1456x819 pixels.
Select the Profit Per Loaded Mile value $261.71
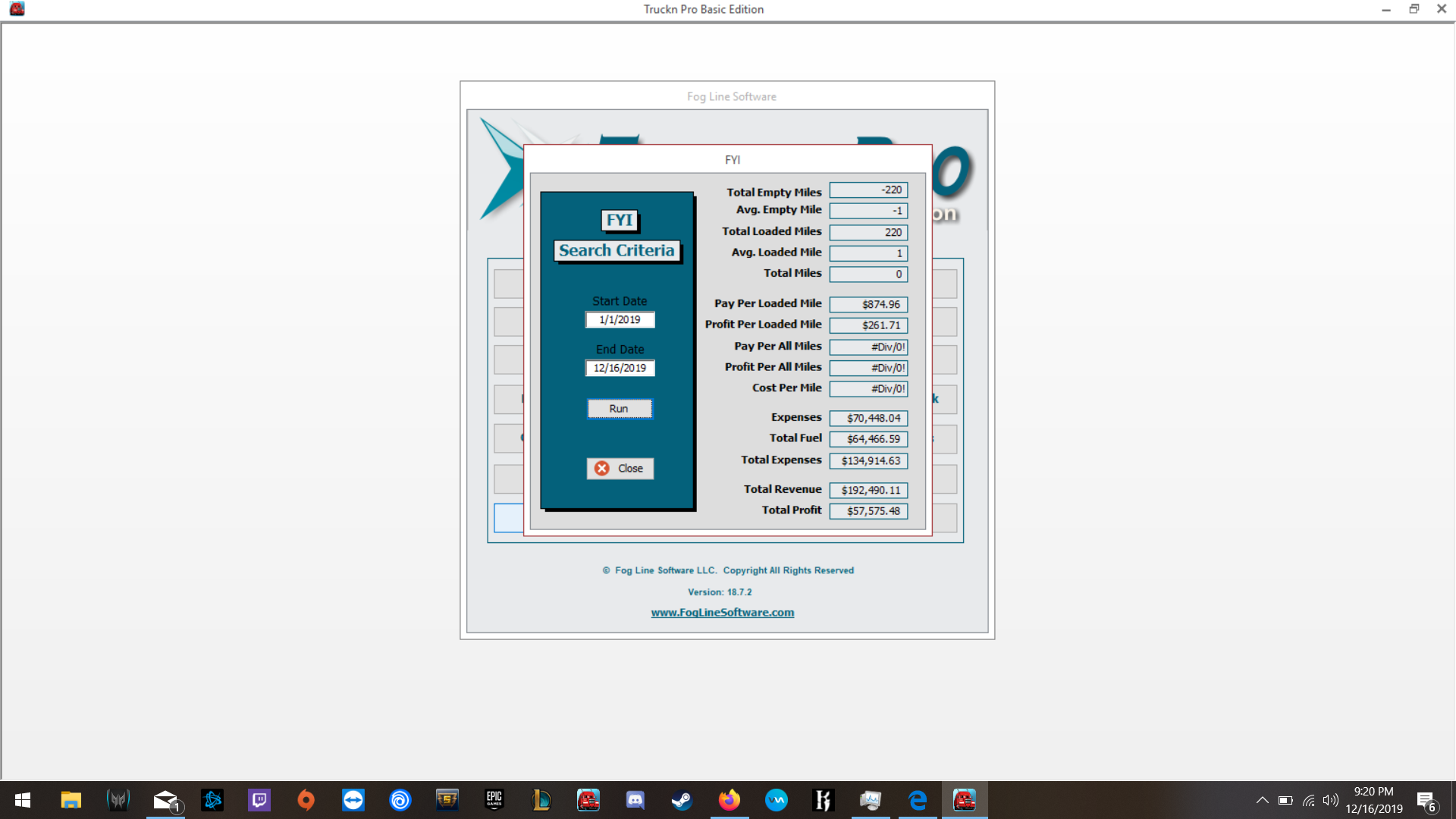point(868,325)
